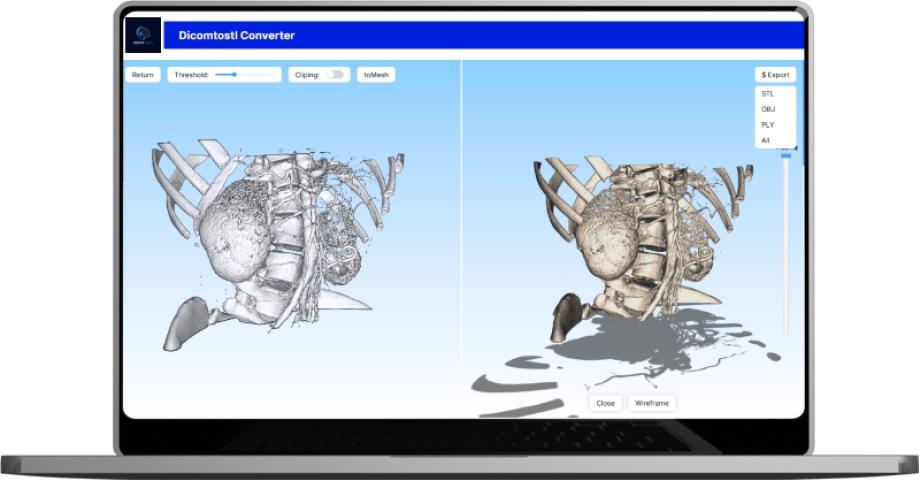
Task: Click the vertical slider's top handle
Action: 786,155
